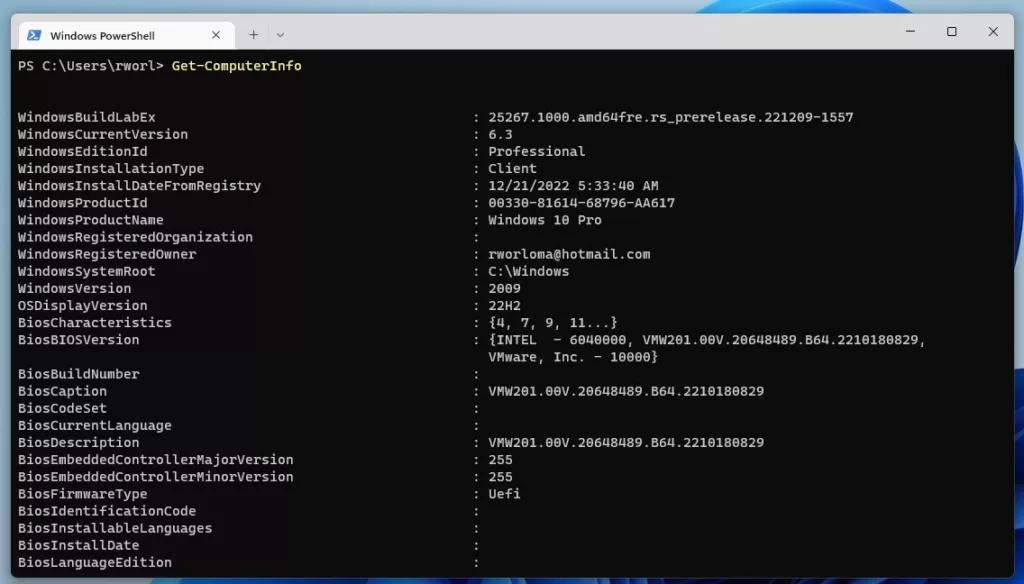The image size is (1024, 584).
Task: Click the install date 12/21/2022 5:33:40 AM
Action: [x=573, y=186]
